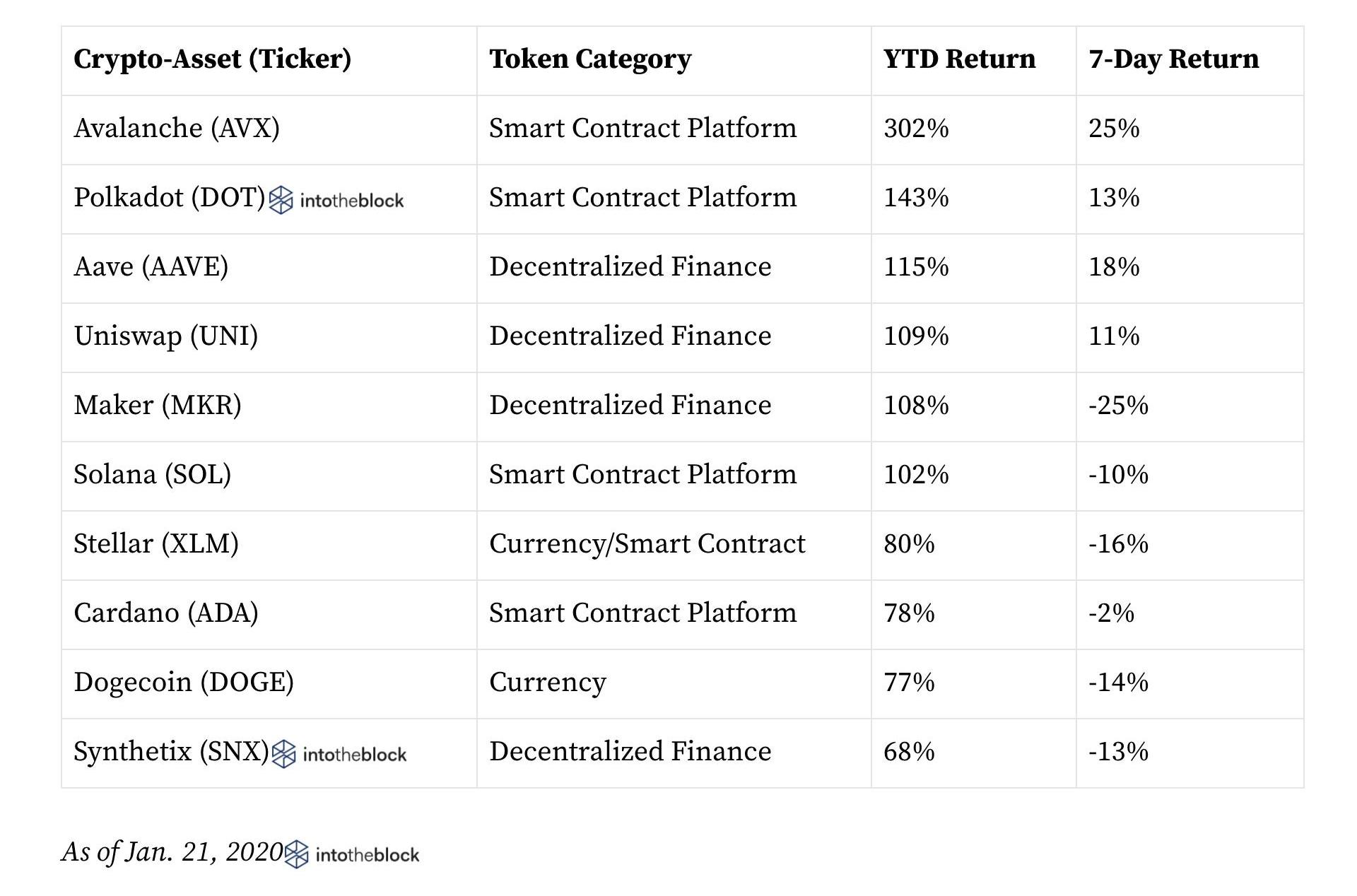Click Solana's 102% YTD return value

point(916,475)
